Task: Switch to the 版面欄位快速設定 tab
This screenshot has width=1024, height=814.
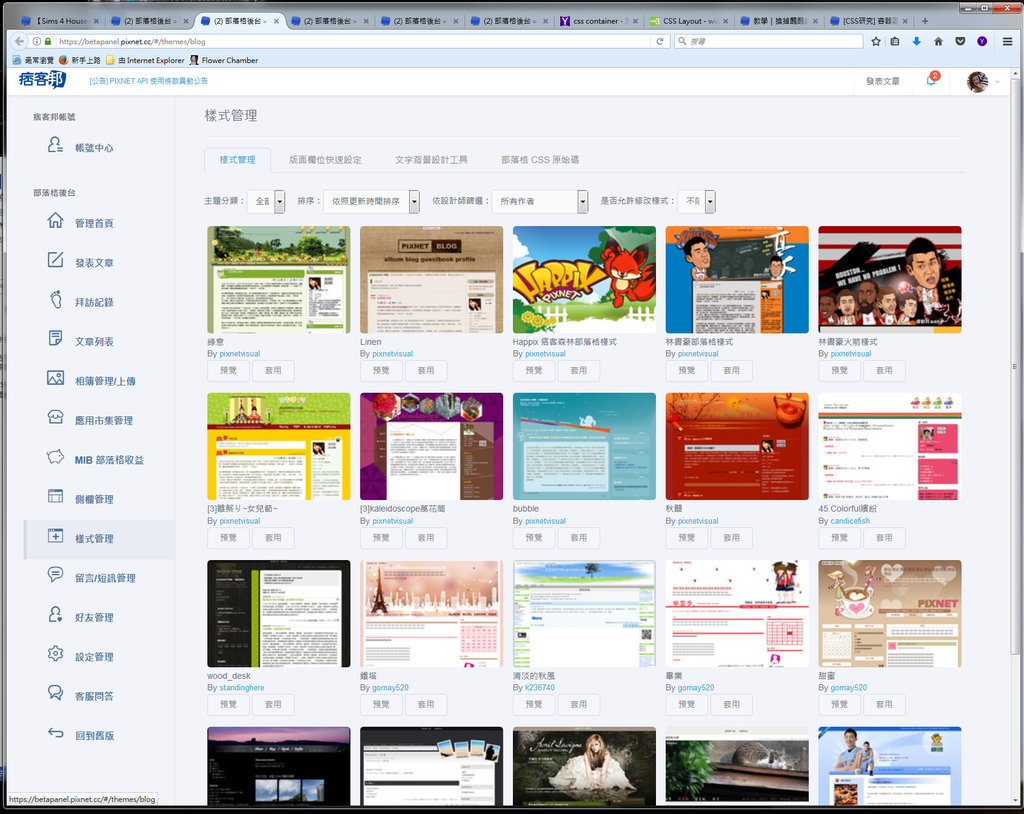Action: 325,160
